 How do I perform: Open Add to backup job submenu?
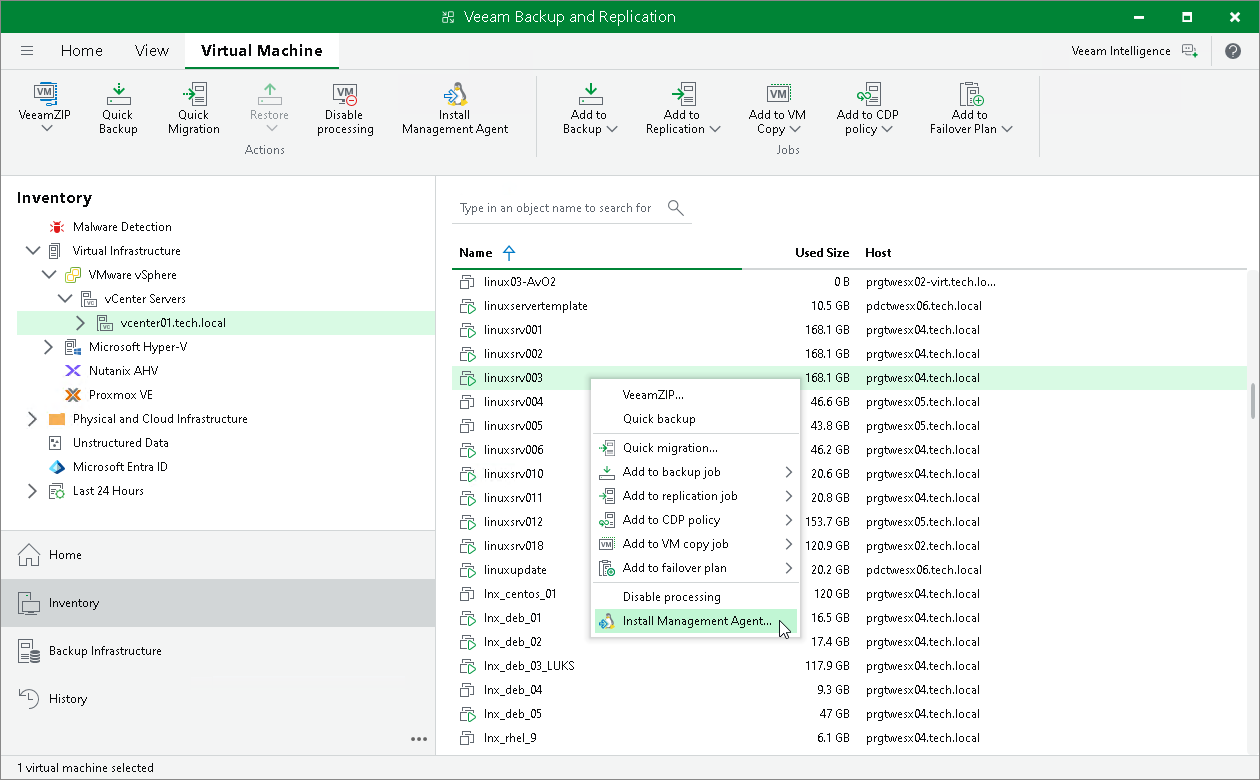click(696, 472)
